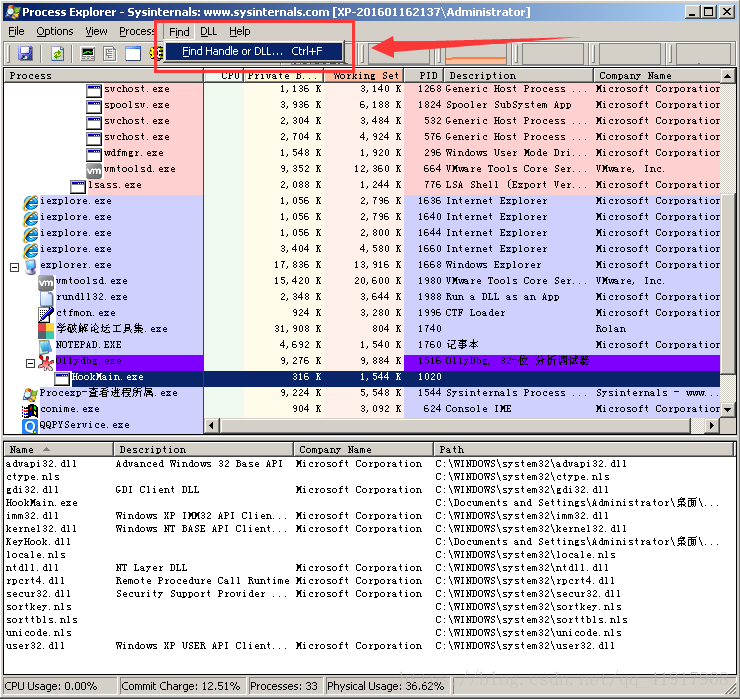Sort DLL list by Description header
This screenshot has width=740, height=699.
pyautogui.click(x=203, y=449)
